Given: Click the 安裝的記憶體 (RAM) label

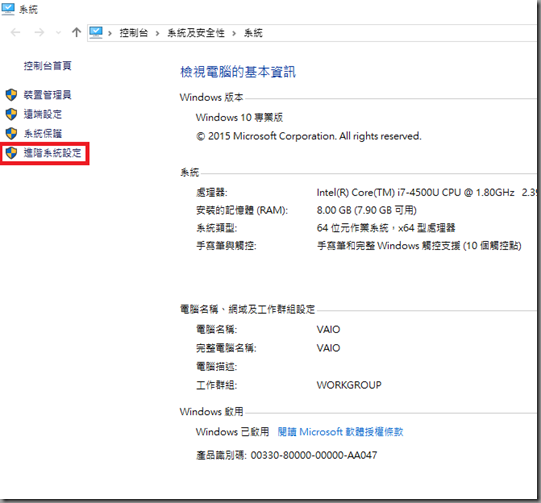Looking at the screenshot, I should (x=242, y=210).
